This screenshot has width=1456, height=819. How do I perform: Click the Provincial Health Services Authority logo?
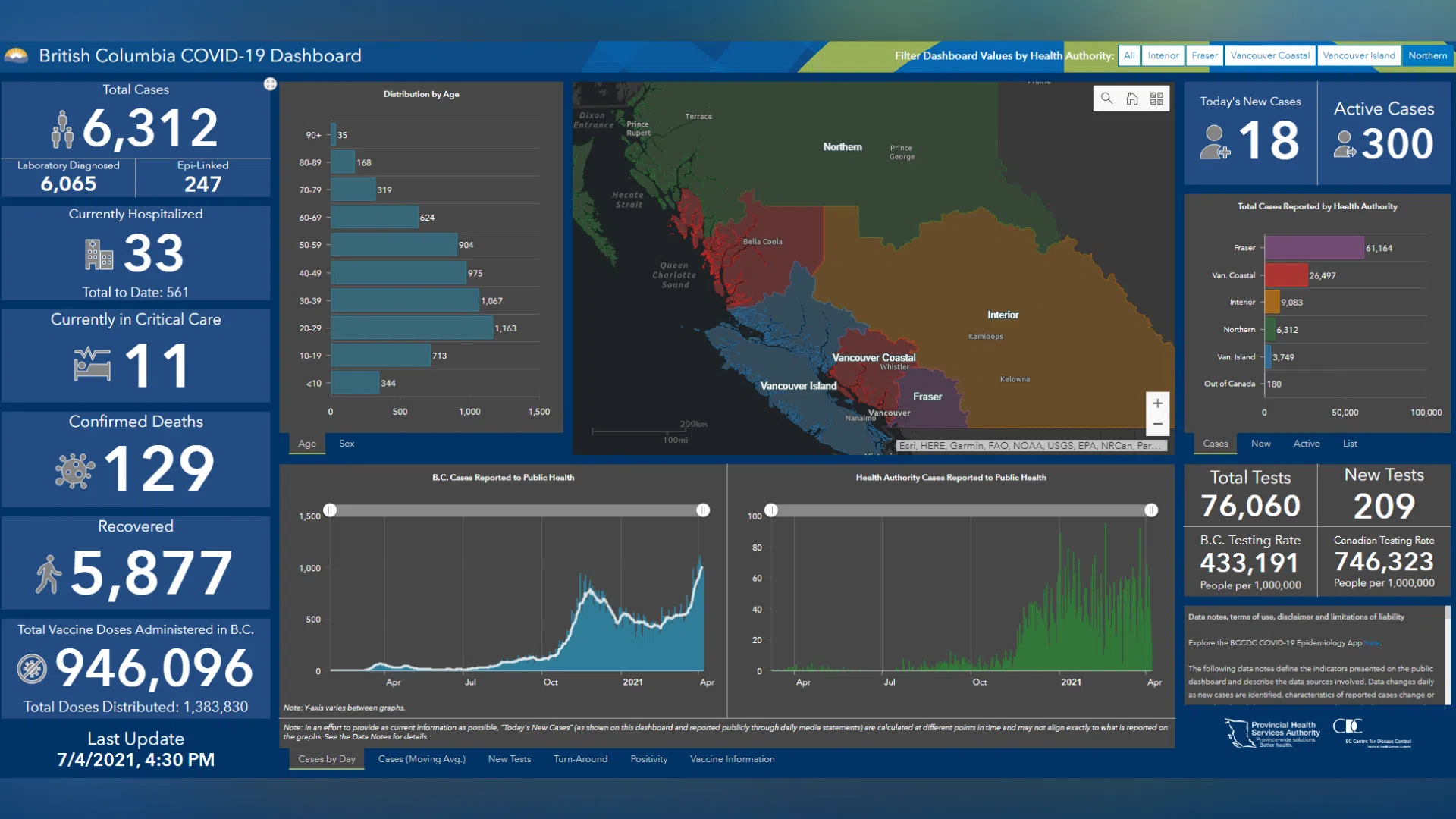pos(1272,733)
